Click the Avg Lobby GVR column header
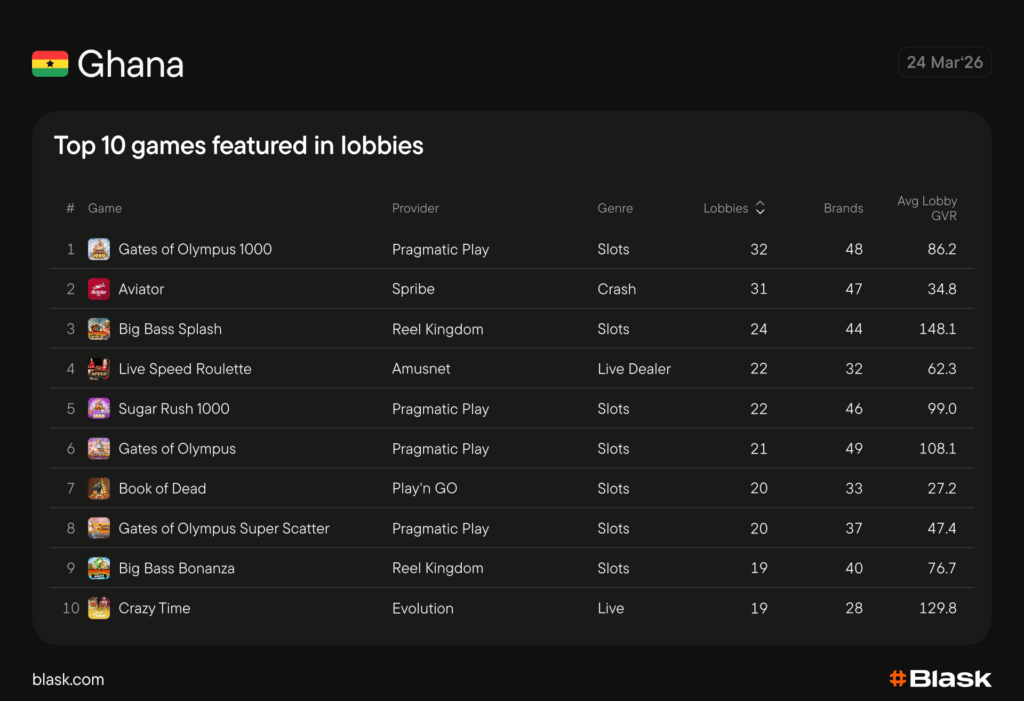Image resolution: width=1024 pixels, height=701 pixels. 926,208
